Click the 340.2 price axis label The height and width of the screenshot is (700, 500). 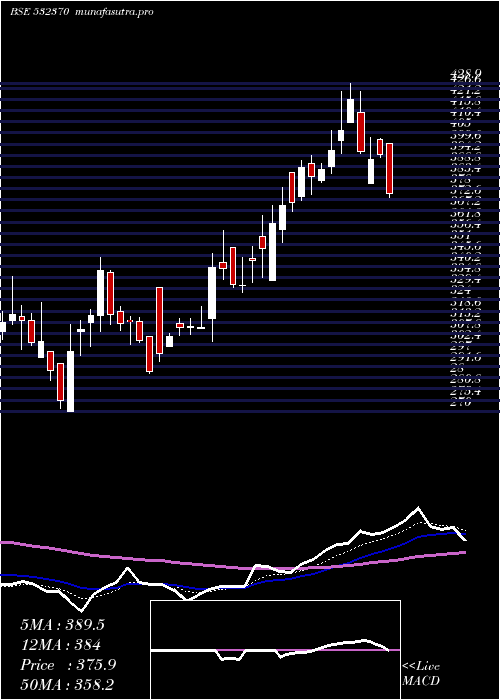tap(466, 259)
